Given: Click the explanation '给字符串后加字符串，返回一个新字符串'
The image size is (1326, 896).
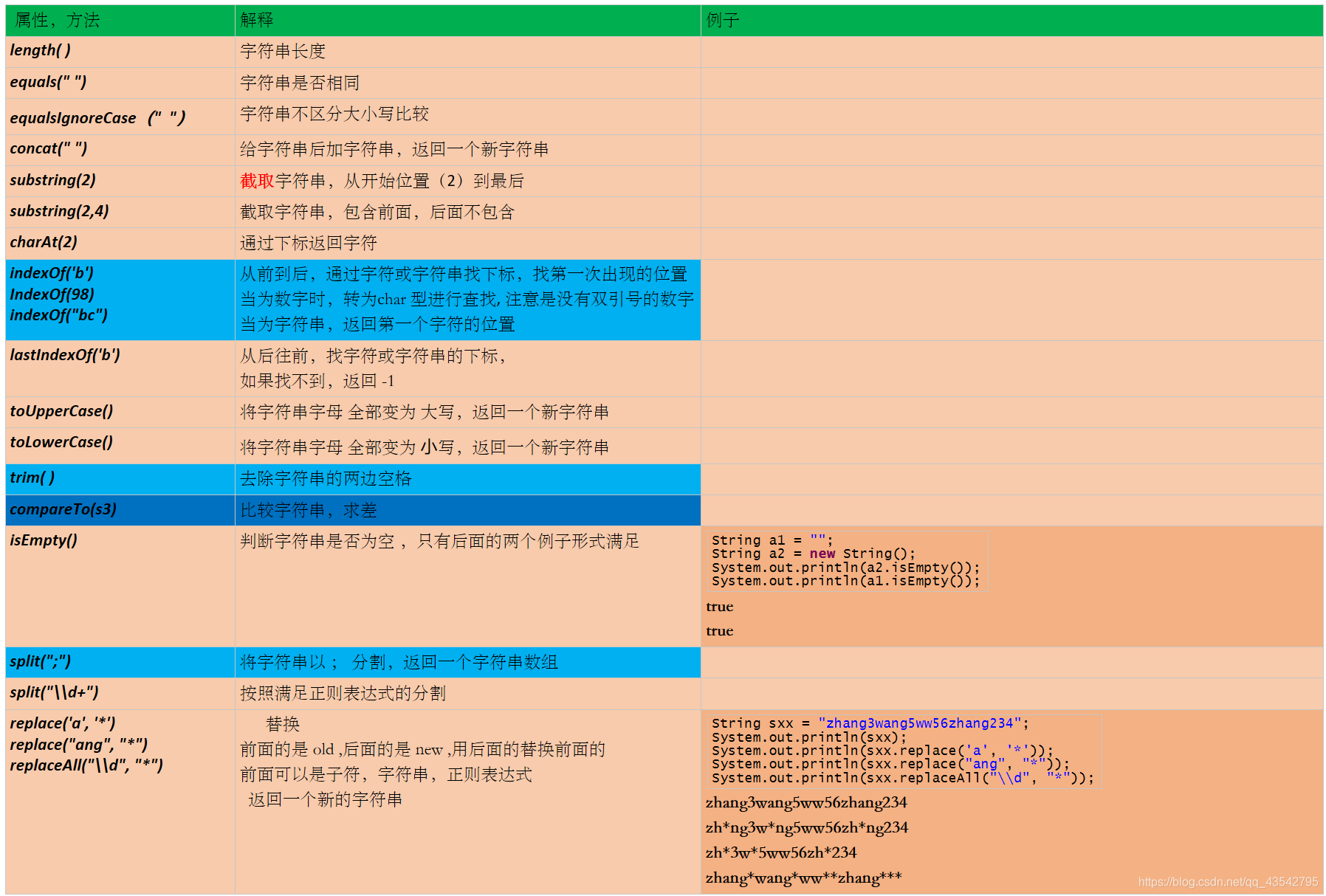Looking at the screenshot, I should 394,149.
